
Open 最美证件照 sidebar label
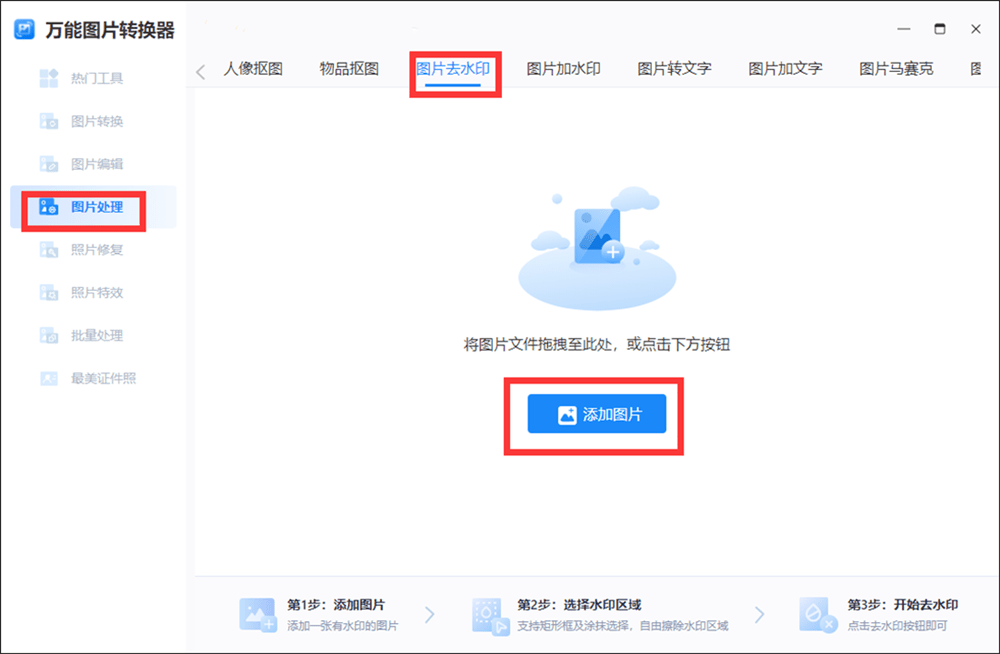[103, 378]
